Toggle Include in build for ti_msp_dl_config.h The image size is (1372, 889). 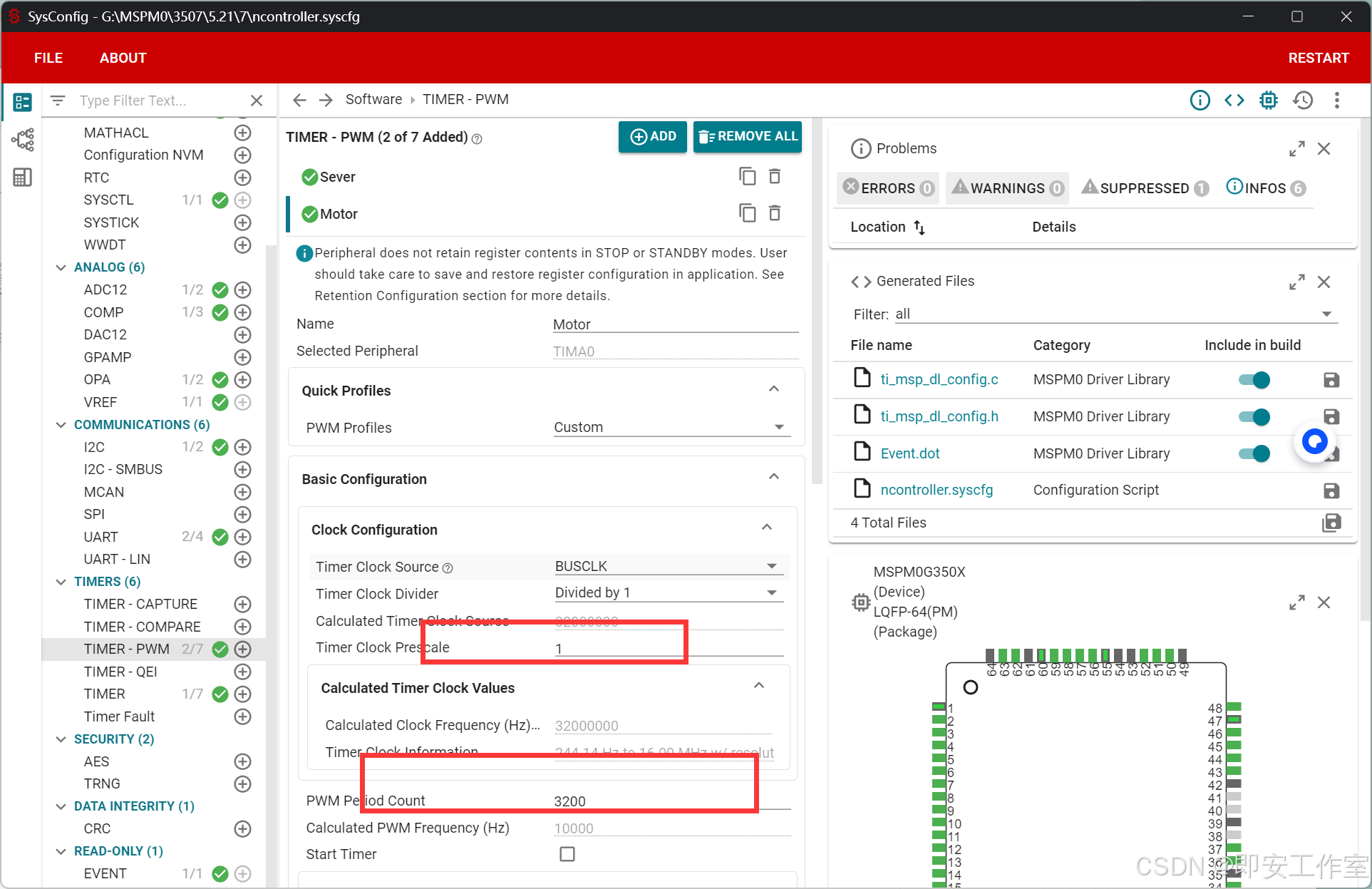pos(1254,417)
